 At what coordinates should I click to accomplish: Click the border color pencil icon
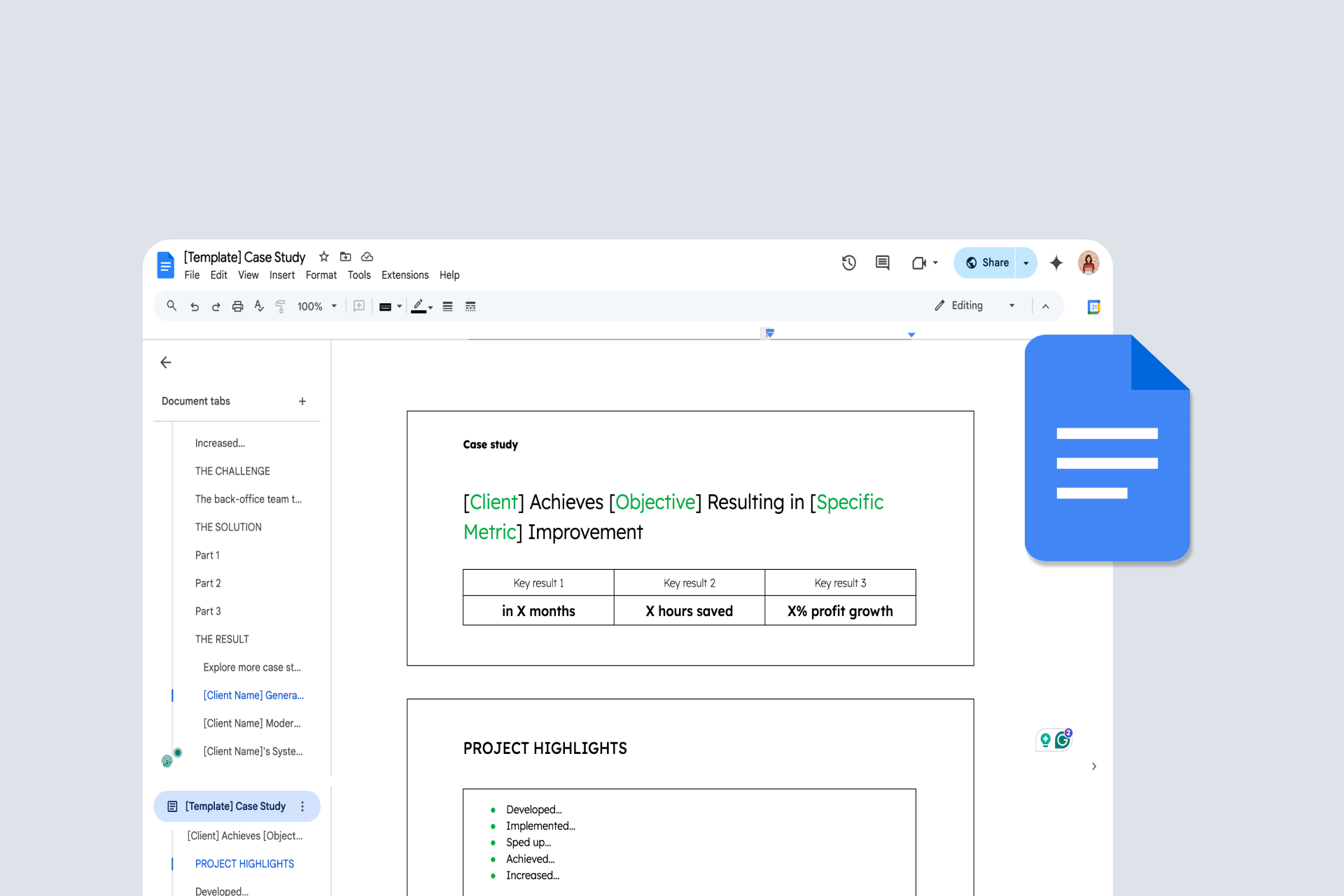(419, 306)
